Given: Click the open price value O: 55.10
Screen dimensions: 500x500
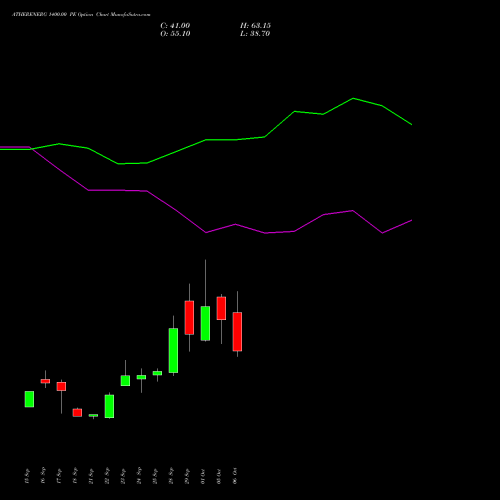Looking at the screenshot, I should [175, 34].
